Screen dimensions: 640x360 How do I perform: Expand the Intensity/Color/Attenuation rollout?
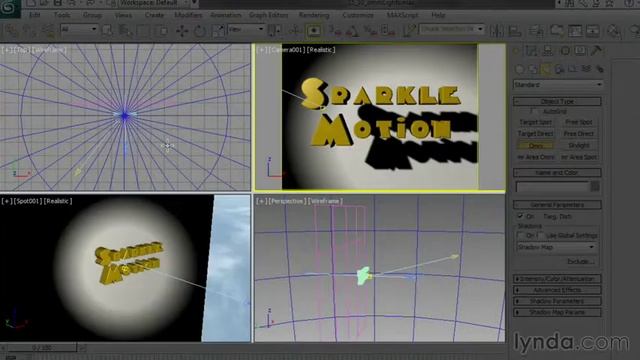coord(557,279)
